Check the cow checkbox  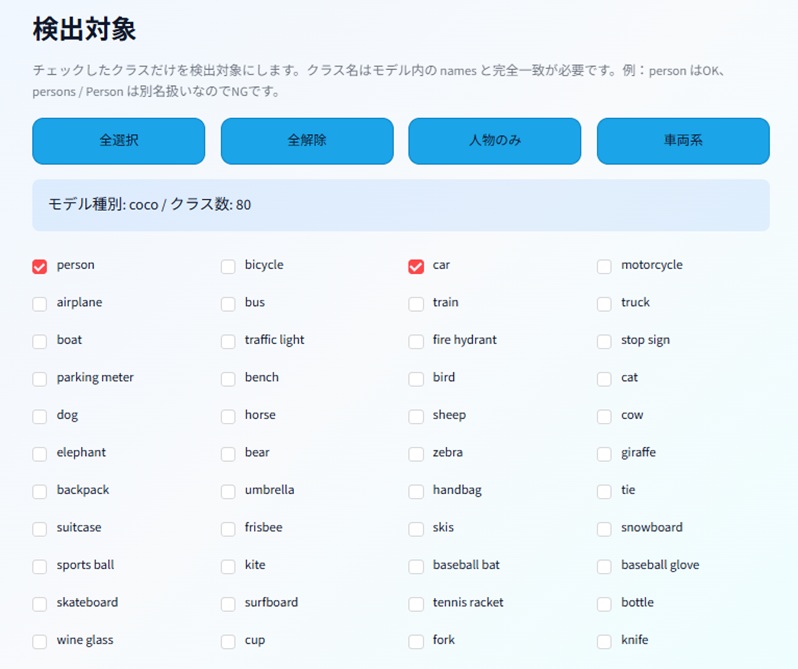point(604,417)
